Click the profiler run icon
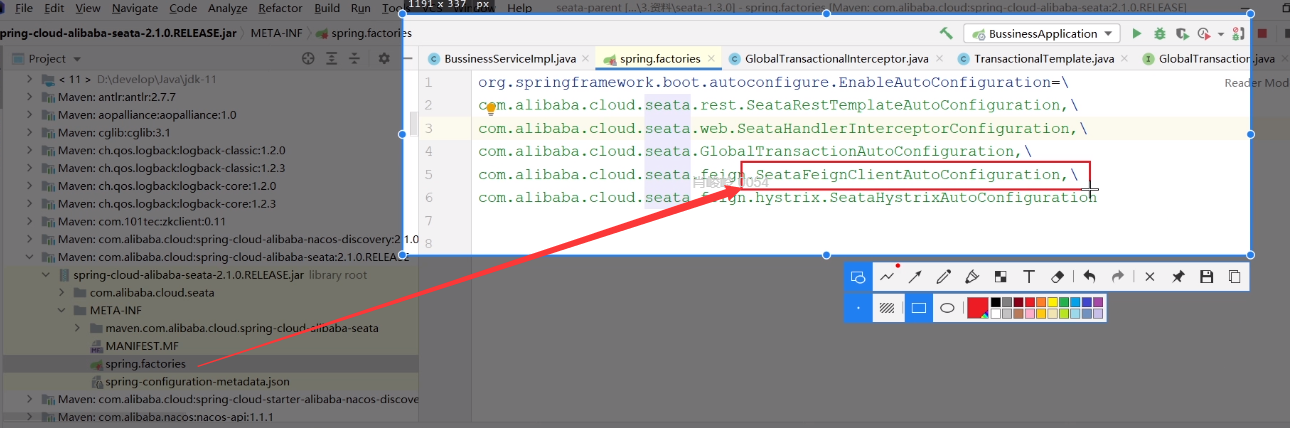This screenshot has width=1290, height=428. tap(1206, 34)
